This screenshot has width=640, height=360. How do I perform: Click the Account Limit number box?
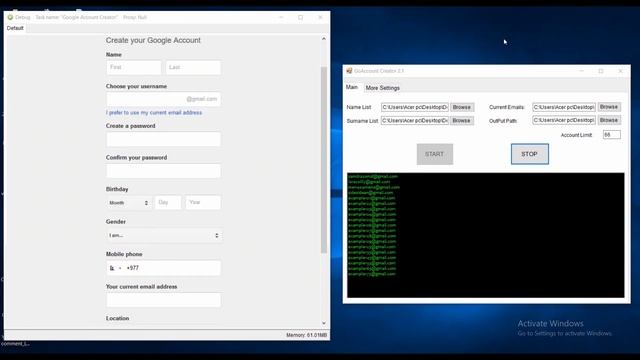[612, 135]
